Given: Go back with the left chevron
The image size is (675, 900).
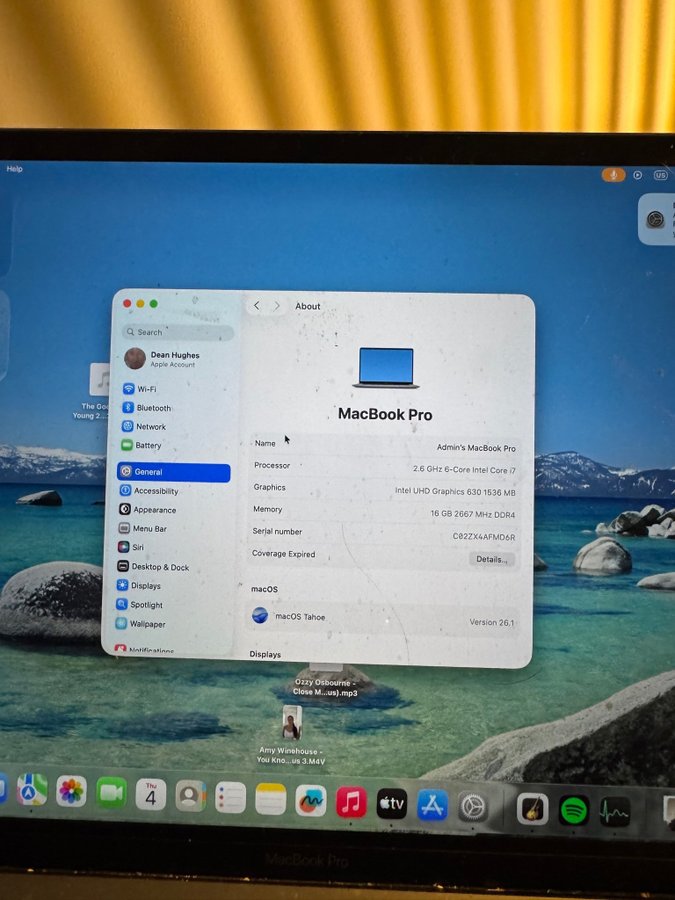Looking at the screenshot, I should [257, 306].
